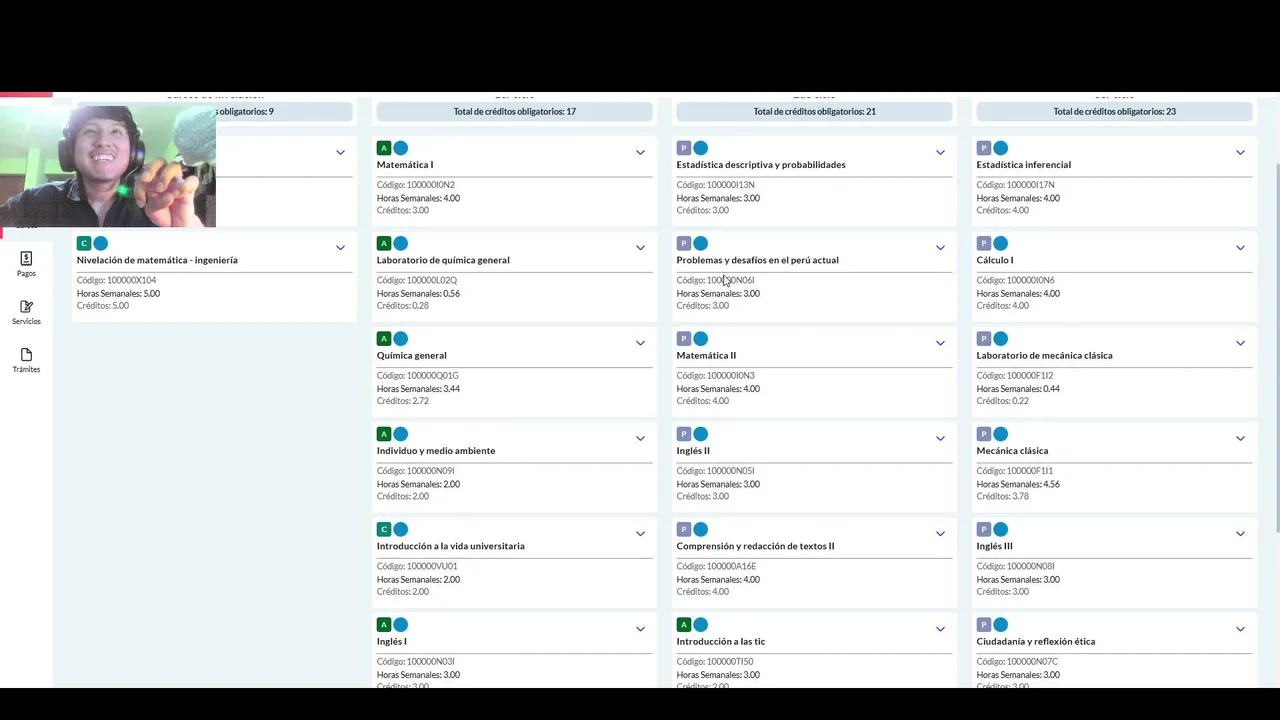Click the P badge on Estadística inferencial
This screenshot has height=720, width=1280.
(x=984, y=148)
